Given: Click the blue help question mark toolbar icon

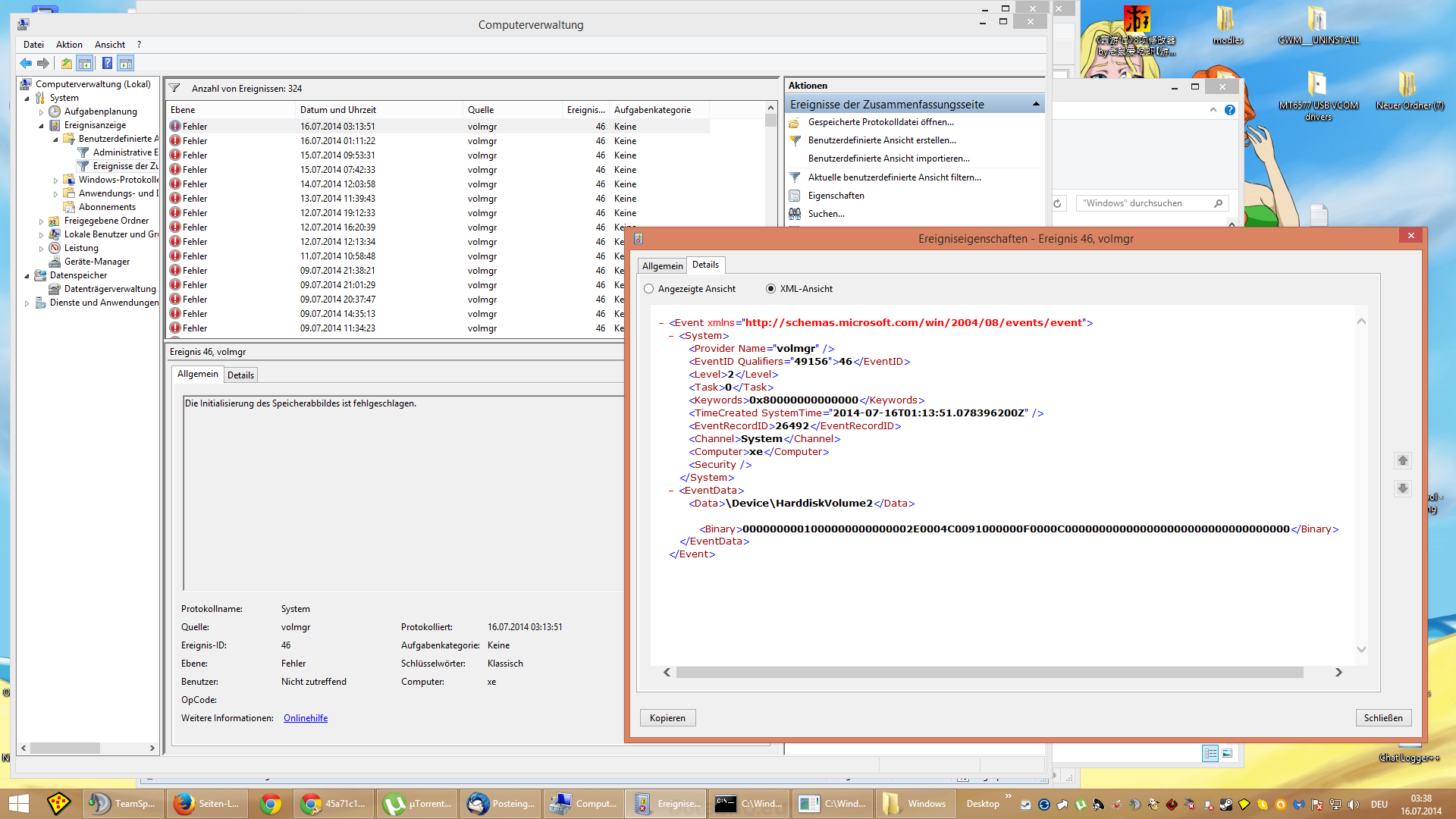Looking at the screenshot, I should pyautogui.click(x=107, y=64).
